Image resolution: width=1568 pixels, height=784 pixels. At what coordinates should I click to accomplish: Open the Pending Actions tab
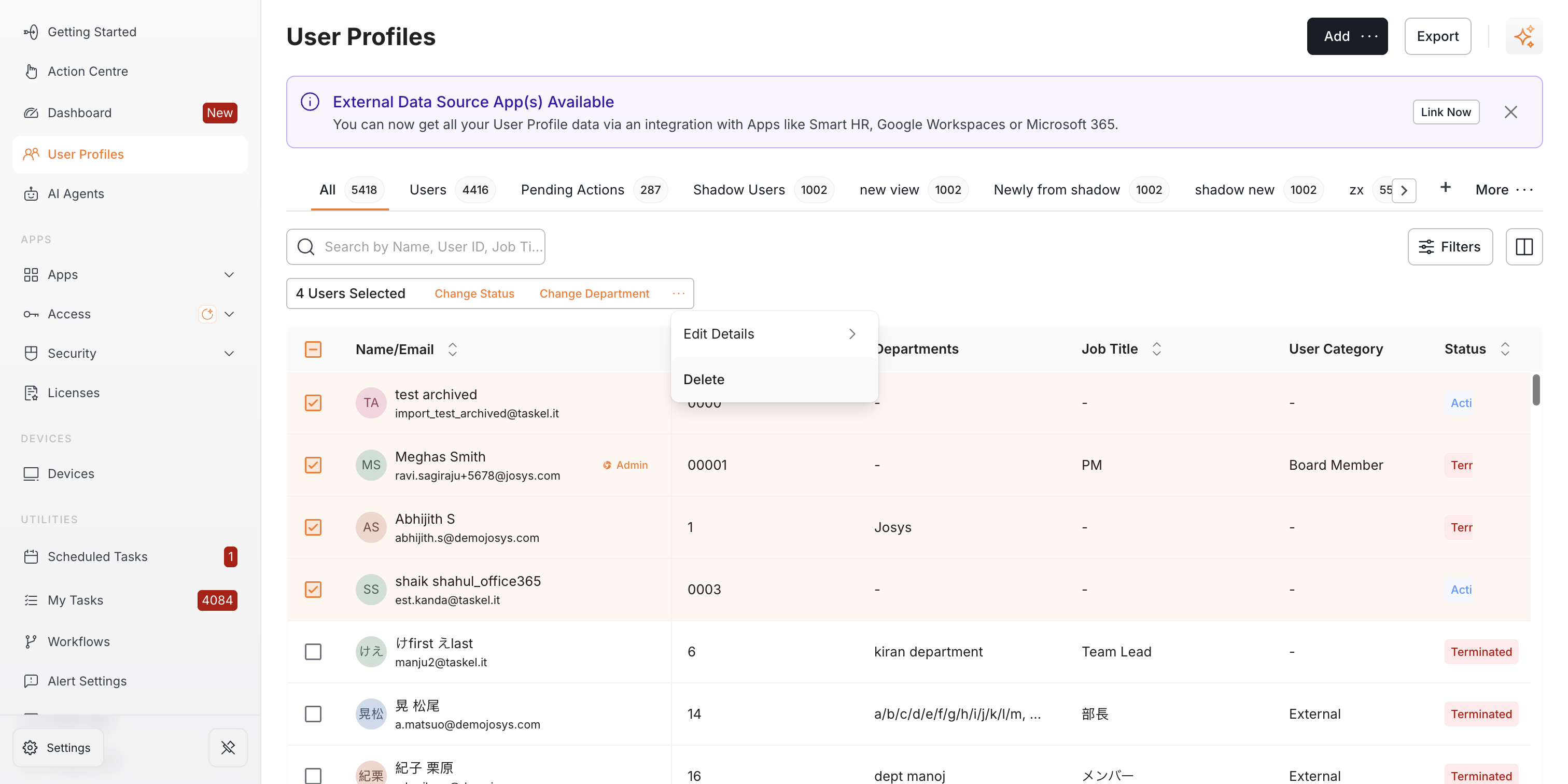point(594,190)
